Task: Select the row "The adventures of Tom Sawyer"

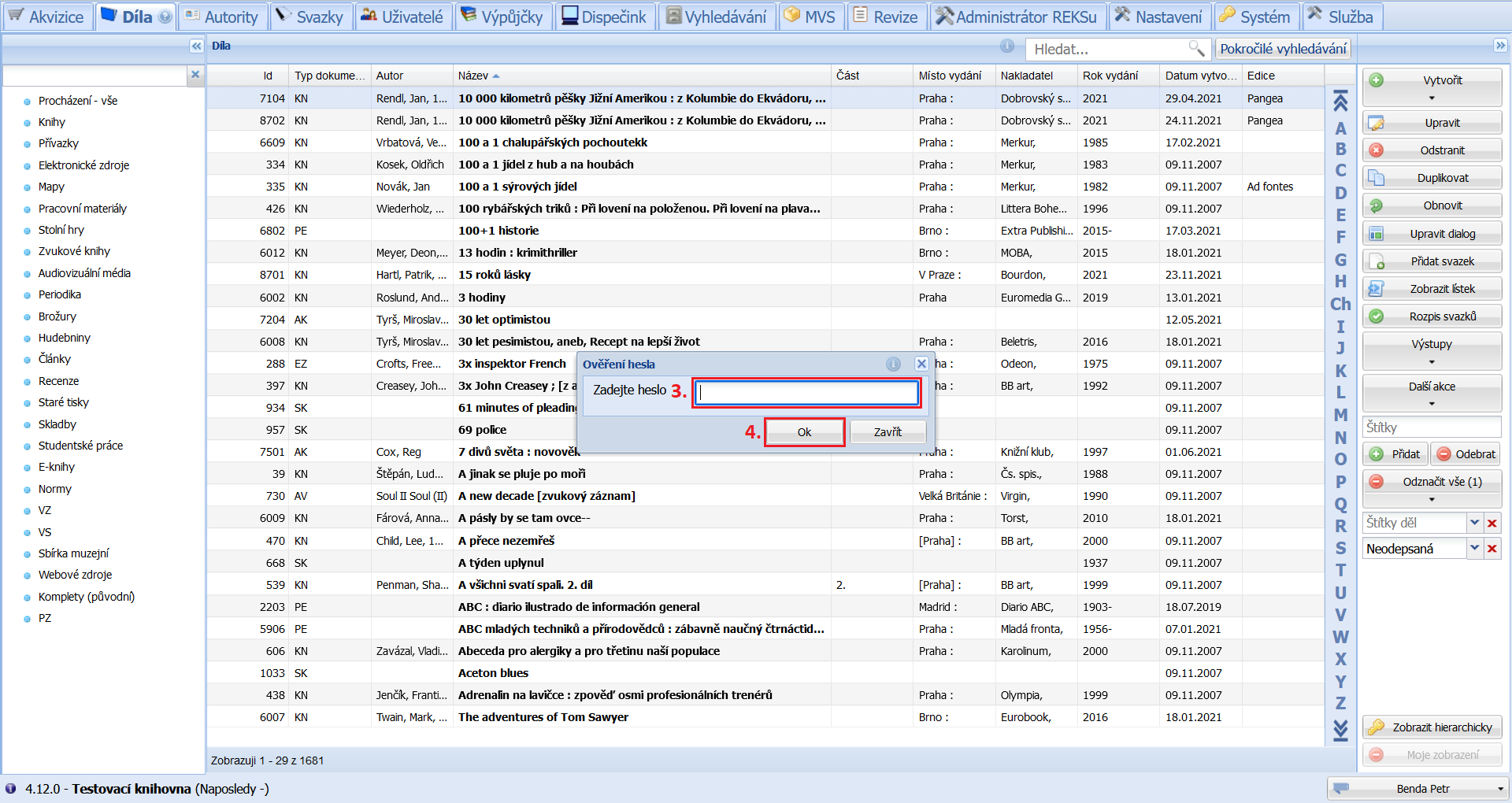Action: [765, 717]
